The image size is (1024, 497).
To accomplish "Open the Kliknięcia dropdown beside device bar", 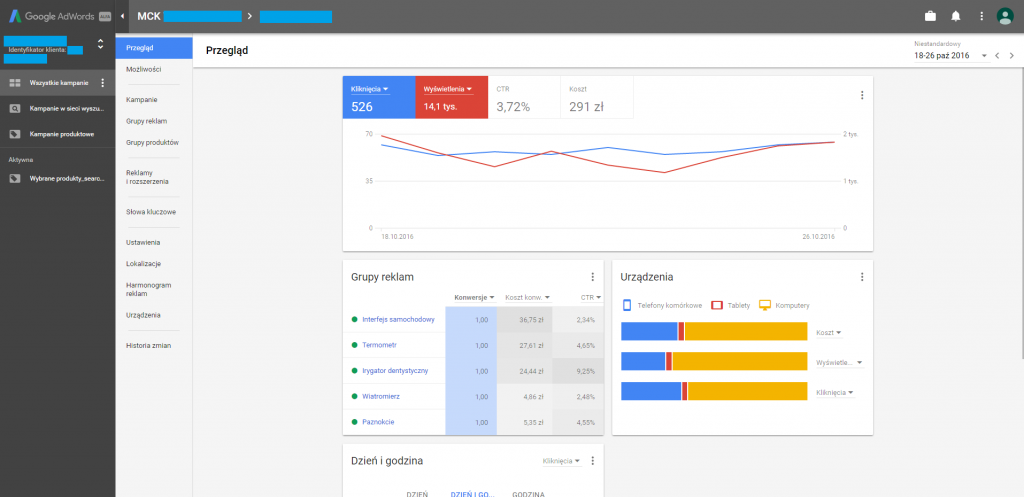I will pos(835,393).
